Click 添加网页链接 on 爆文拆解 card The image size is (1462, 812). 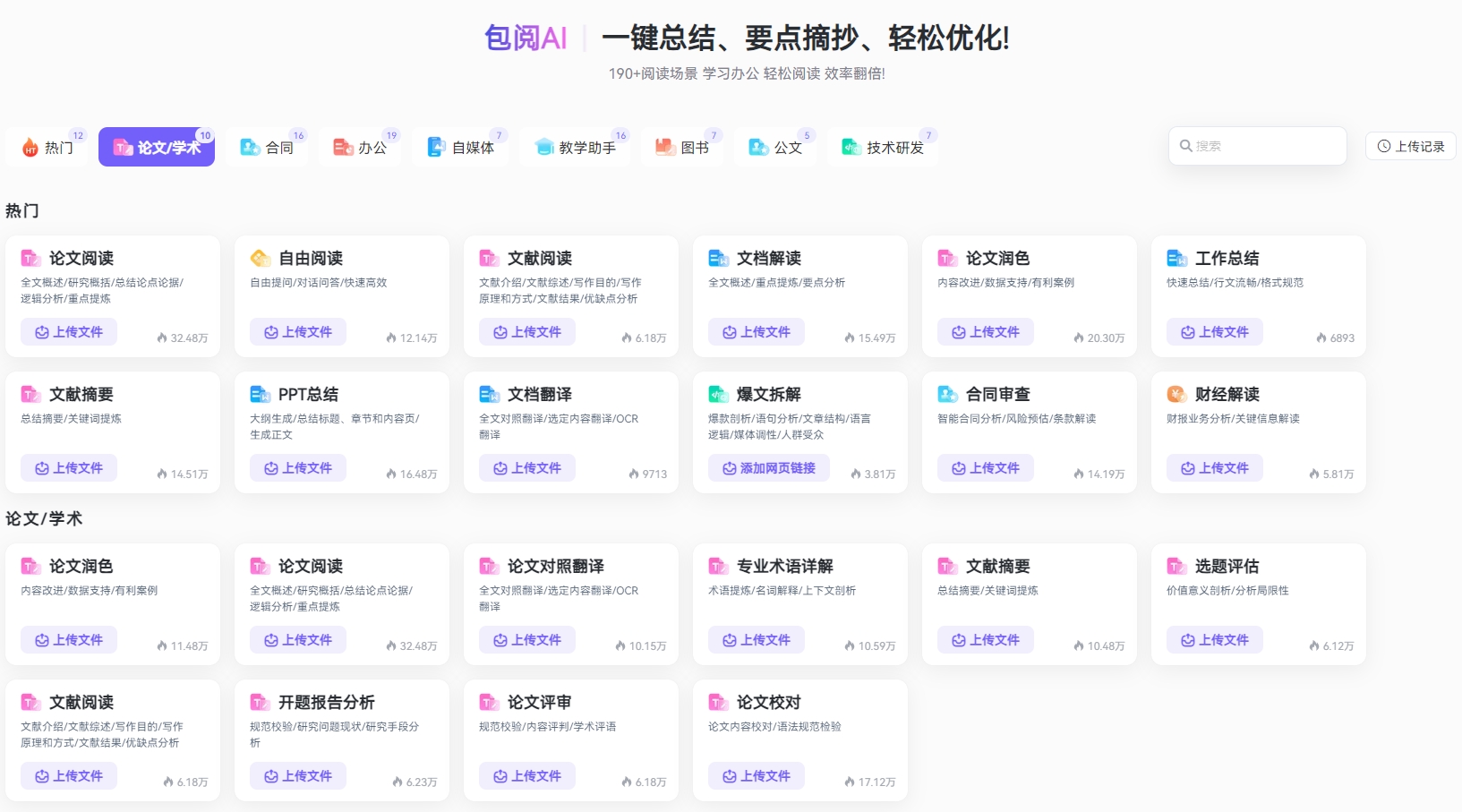point(768,468)
